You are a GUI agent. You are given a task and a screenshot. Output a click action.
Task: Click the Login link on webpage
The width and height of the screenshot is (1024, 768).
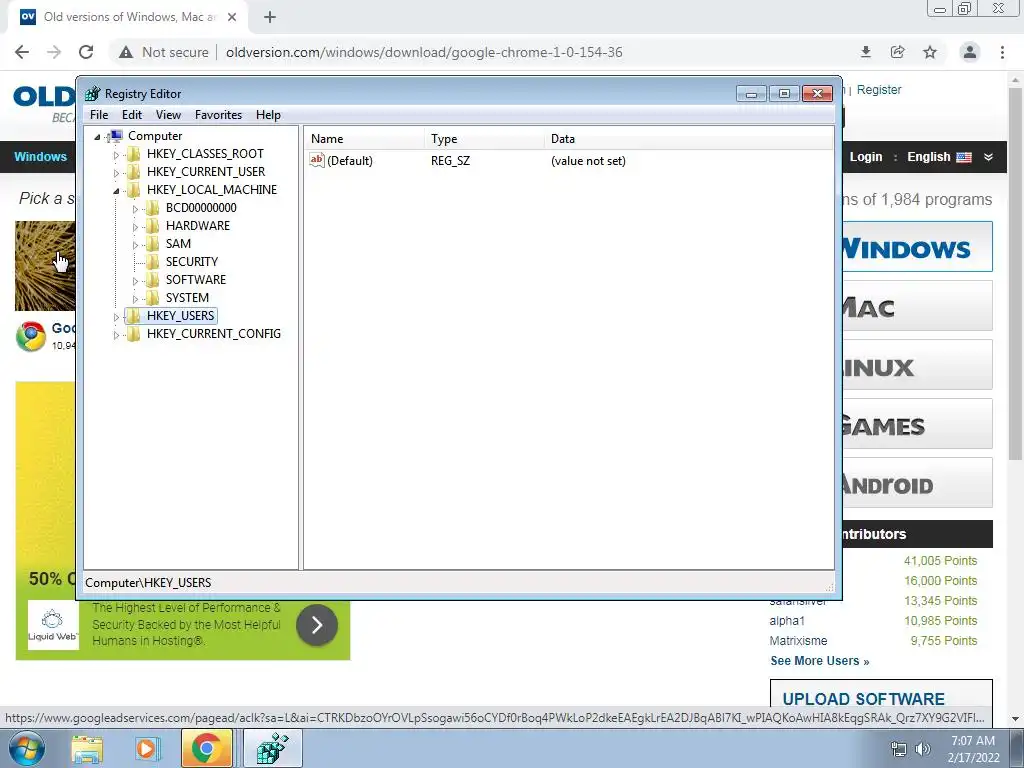coord(866,157)
